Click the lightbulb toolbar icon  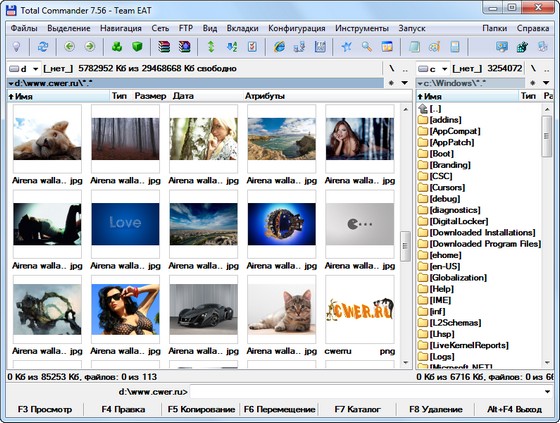click(x=16, y=47)
